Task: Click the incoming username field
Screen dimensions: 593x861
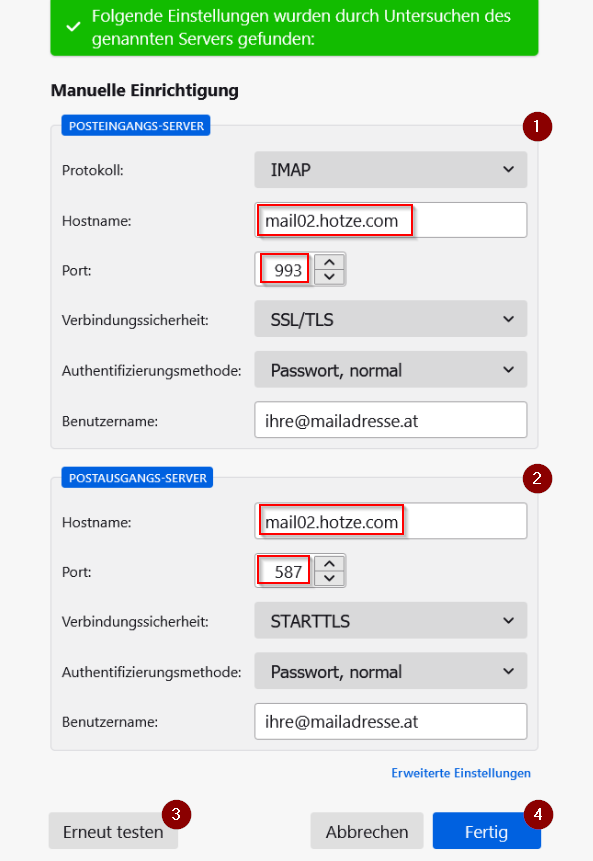Action: point(390,420)
